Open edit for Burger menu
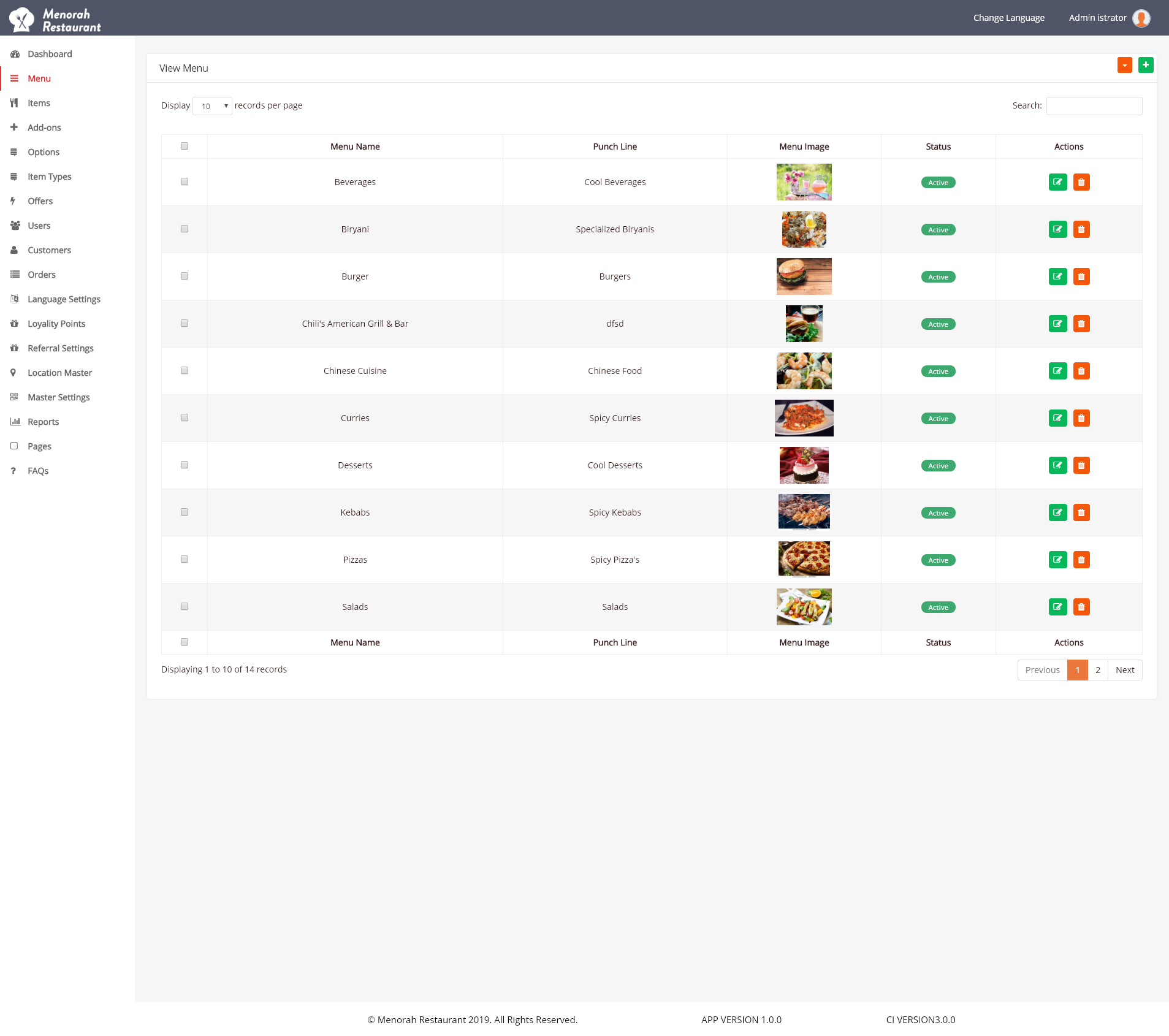This screenshot has height=1036, width=1169. 1057,276
